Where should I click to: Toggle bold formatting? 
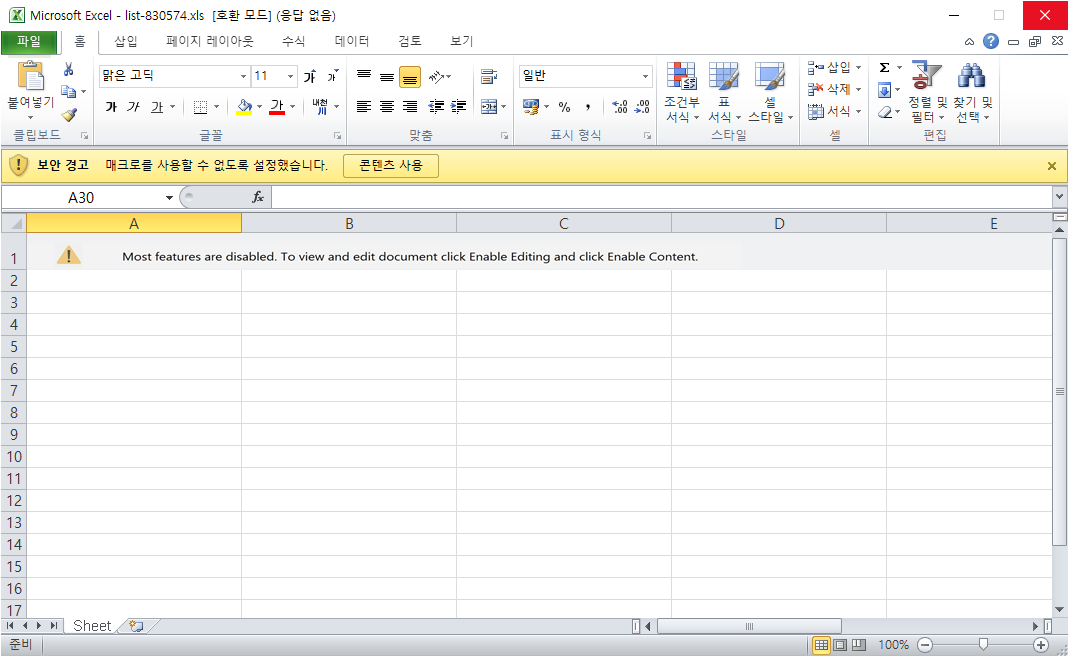(x=111, y=107)
